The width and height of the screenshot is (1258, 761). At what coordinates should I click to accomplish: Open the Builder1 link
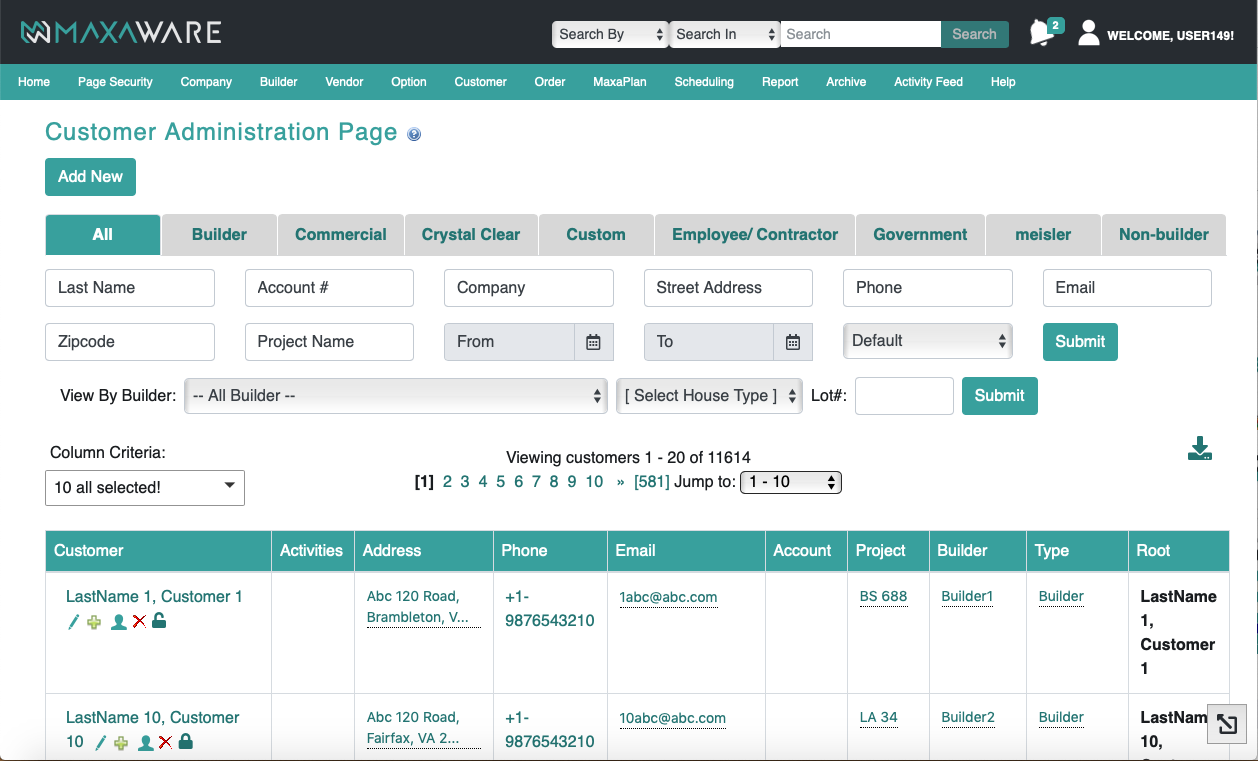[x=967, y=597]
